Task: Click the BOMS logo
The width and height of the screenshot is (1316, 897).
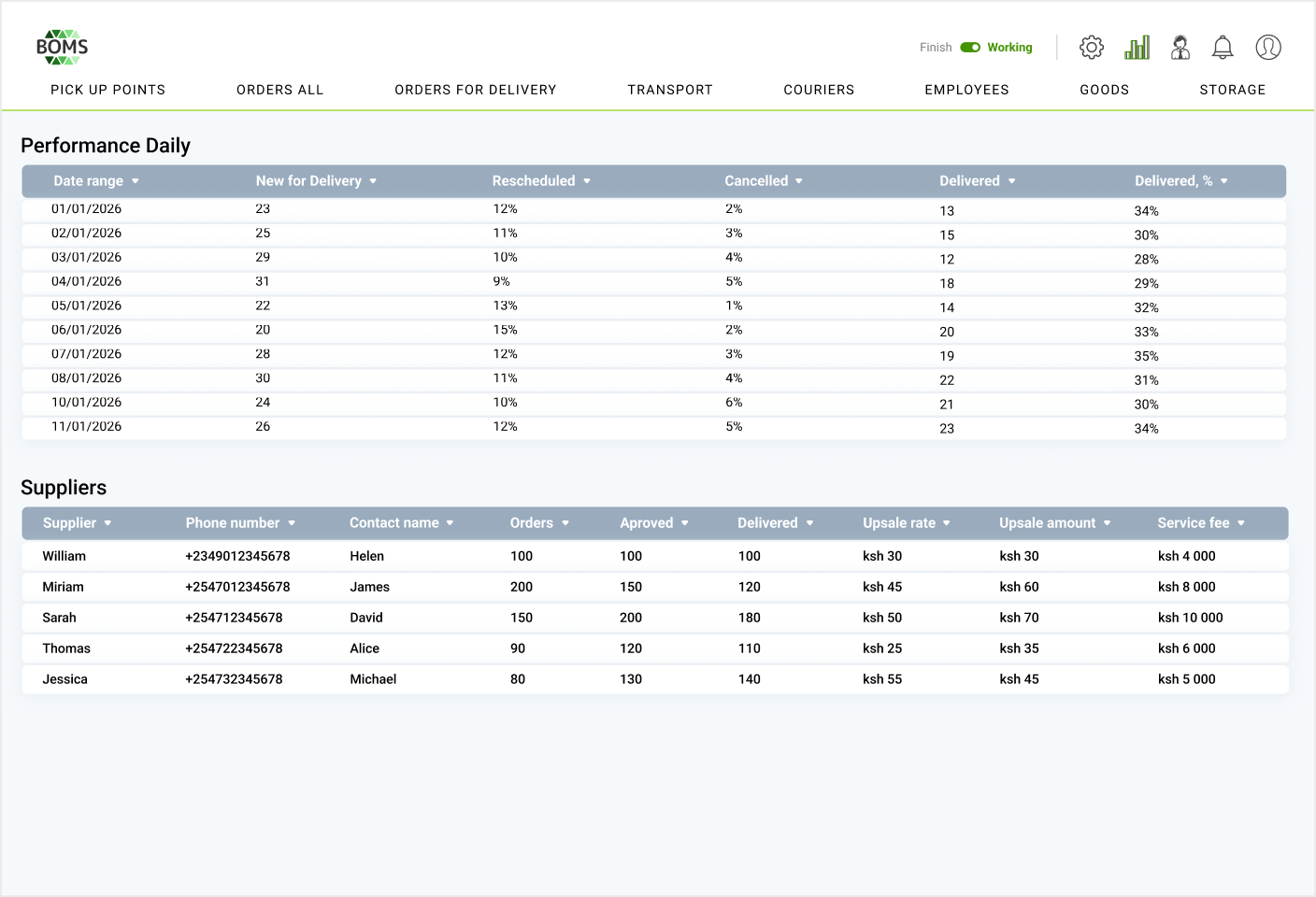Action: 62,47
